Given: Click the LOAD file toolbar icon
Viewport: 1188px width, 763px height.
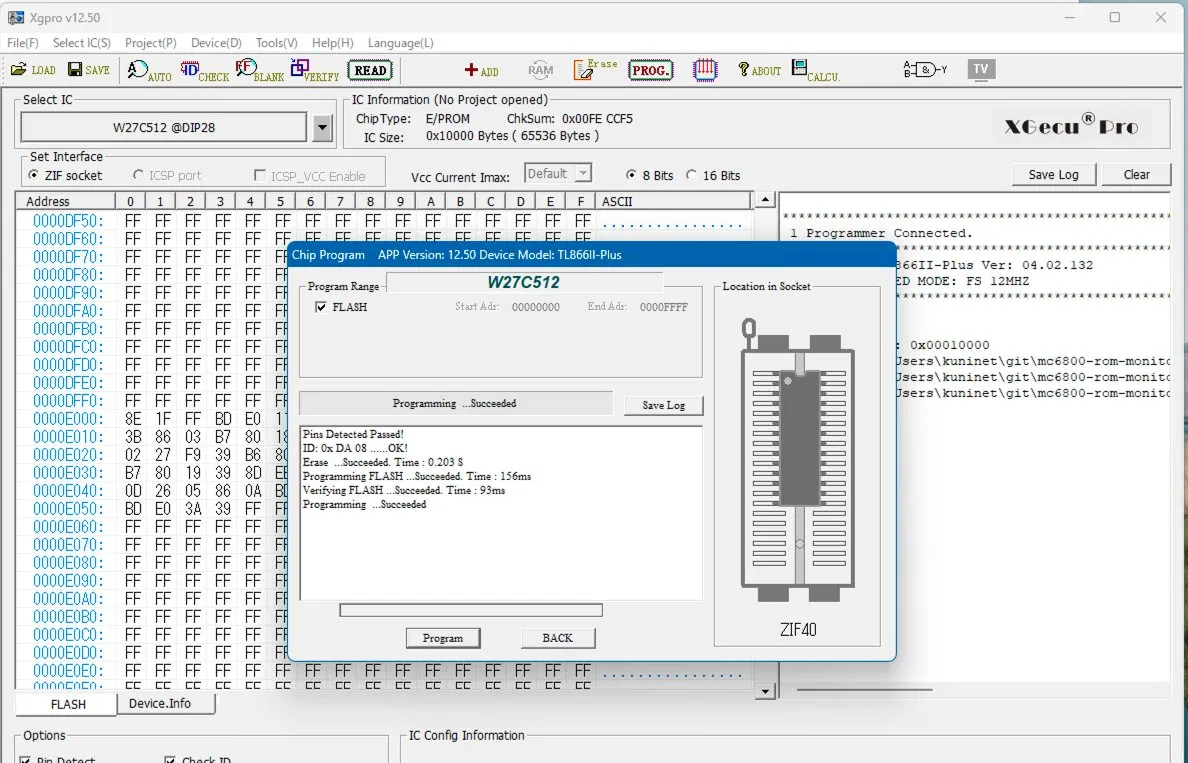Looking at the screenshot, I should point(33,70).
